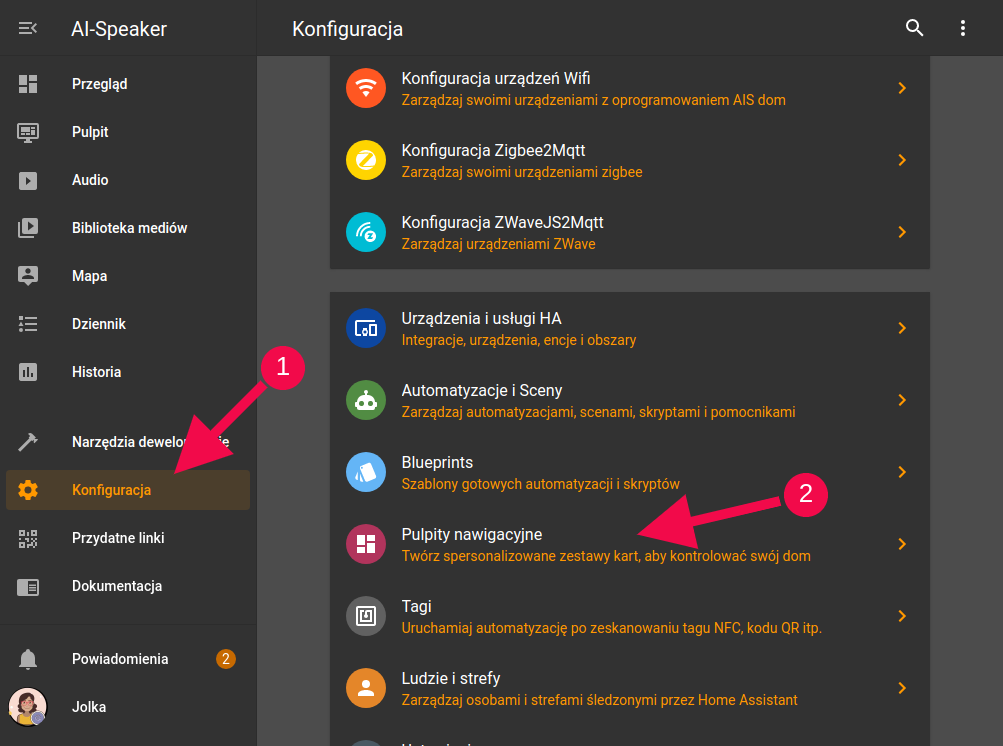Click the Dziennik list icon
The height and width of the screenshot is (746, 1003).
click(x=28, y=324)
